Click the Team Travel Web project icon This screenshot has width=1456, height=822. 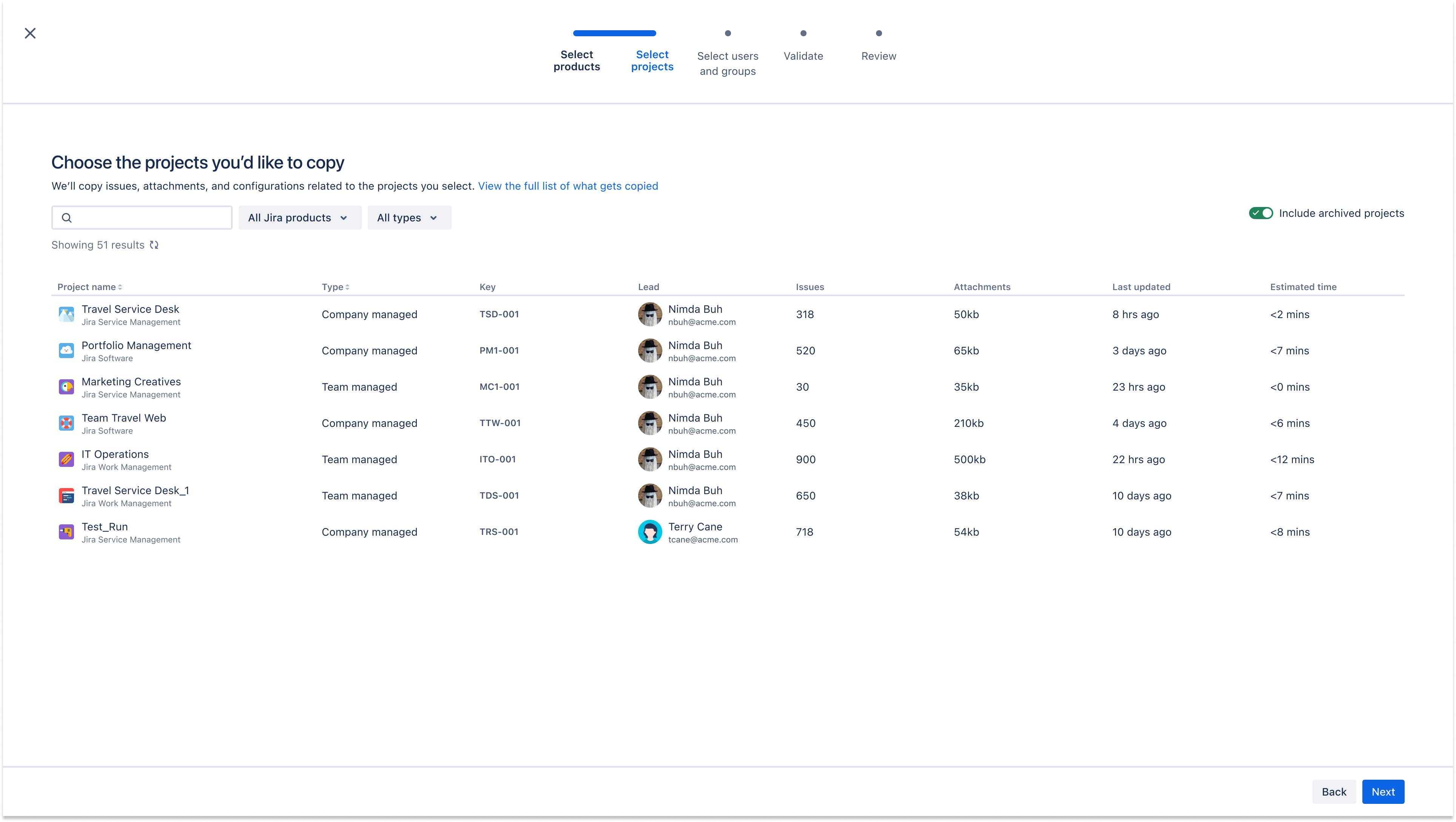click(x=67, y=423)
